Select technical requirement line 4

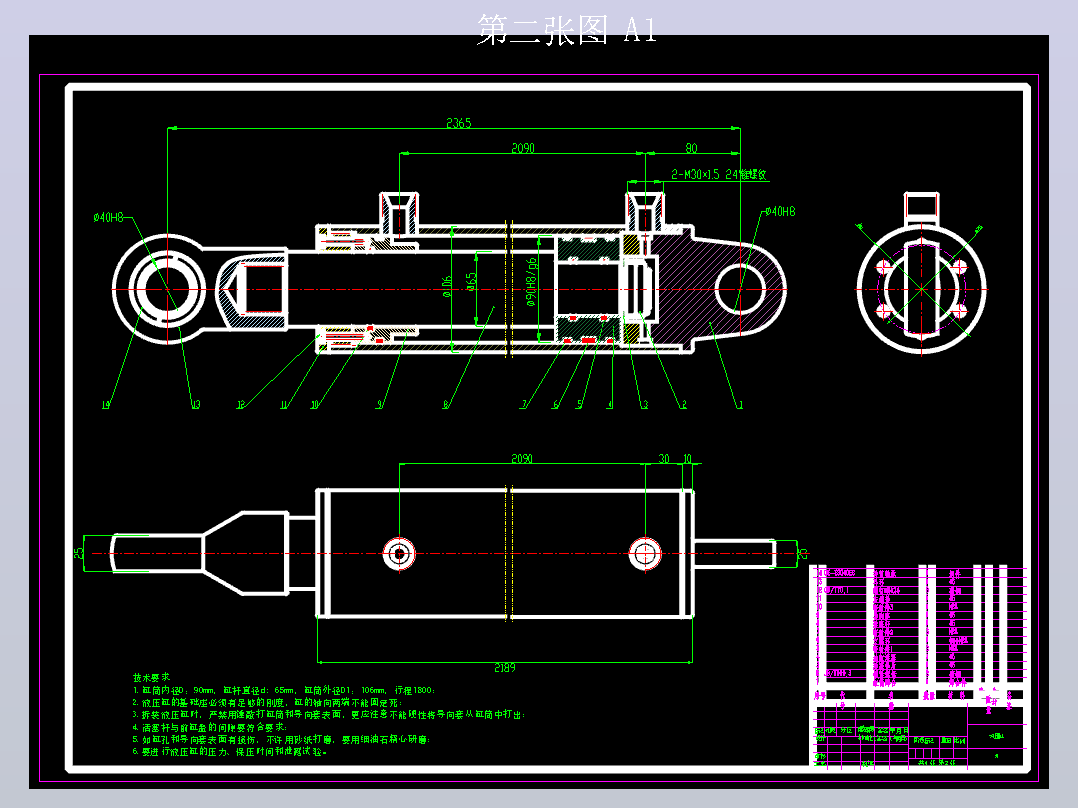(210, 728)
